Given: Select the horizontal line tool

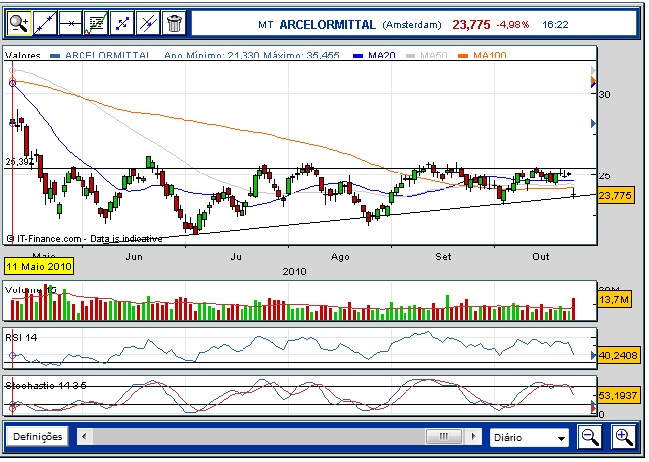Looking at the screenshot, I should click(70, 23).
